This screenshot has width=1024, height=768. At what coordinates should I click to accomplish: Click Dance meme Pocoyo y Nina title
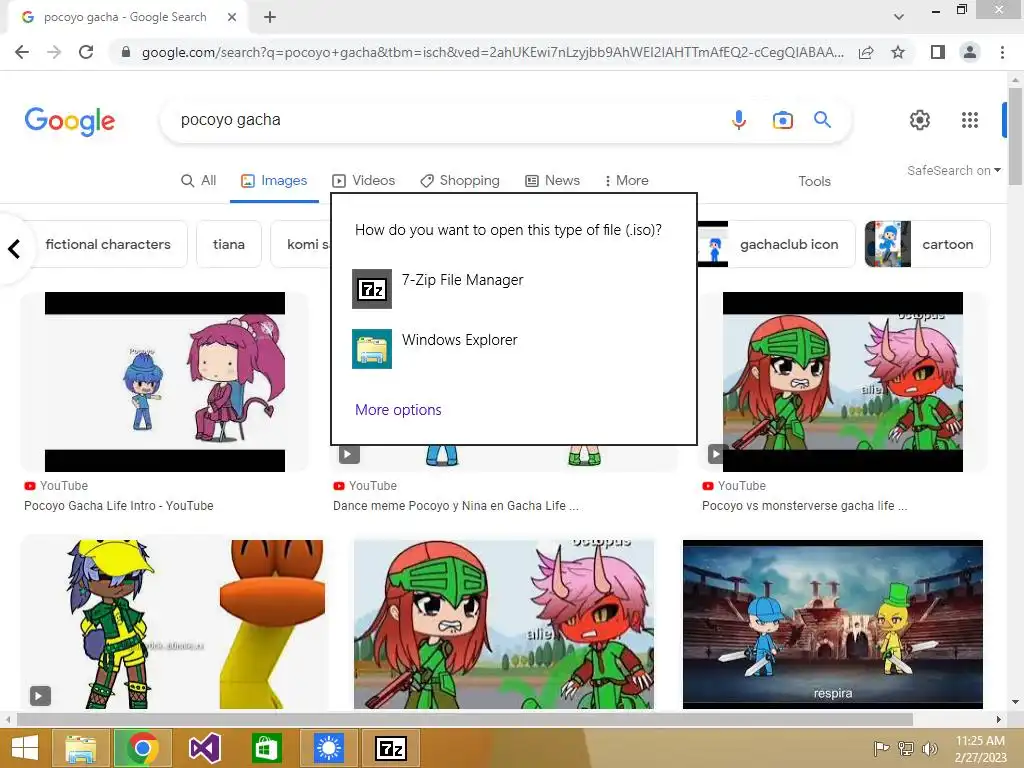point(455,506)
